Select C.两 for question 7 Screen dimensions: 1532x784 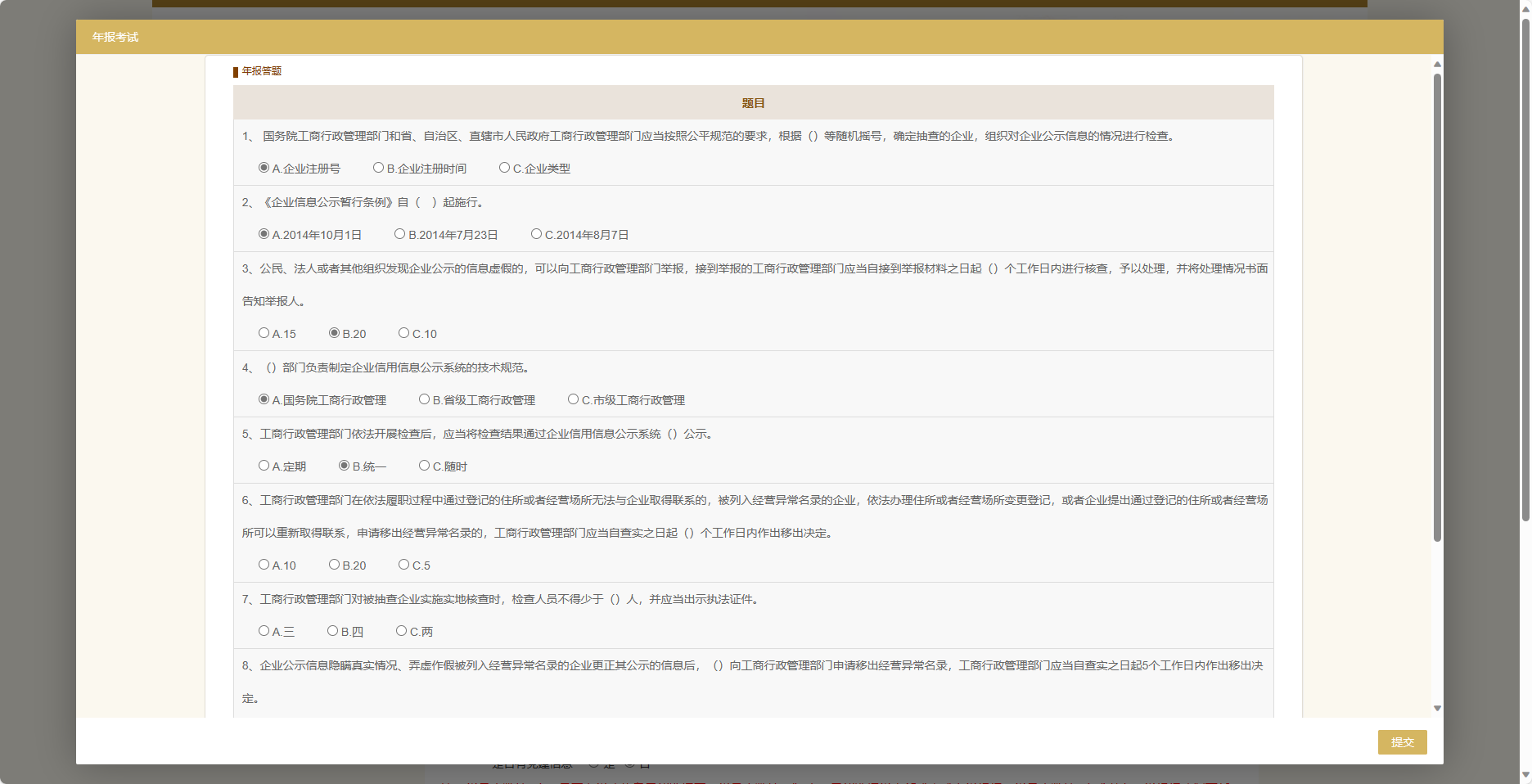pyautogui.click(x=401, y=631)
